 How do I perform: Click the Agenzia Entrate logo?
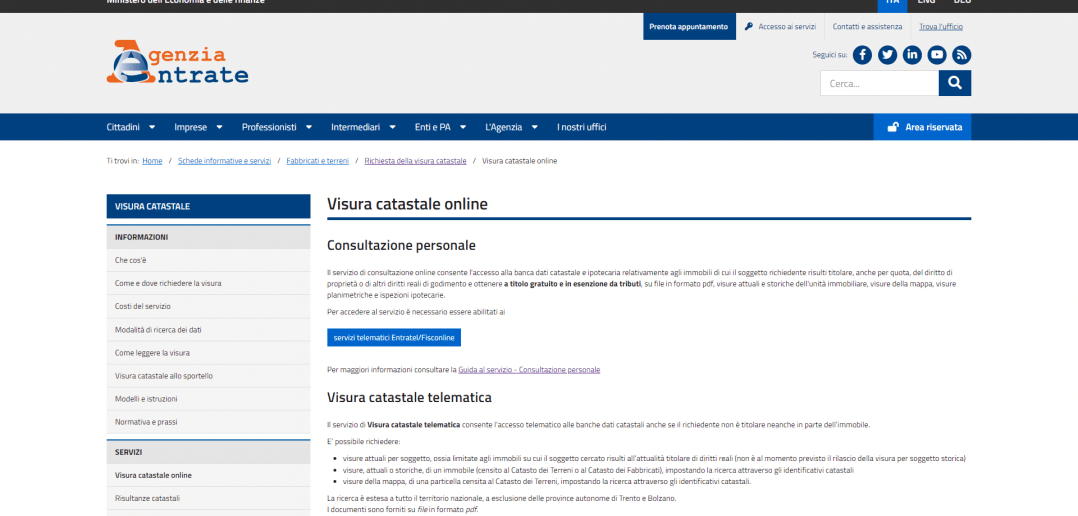(x=177, y=62)
